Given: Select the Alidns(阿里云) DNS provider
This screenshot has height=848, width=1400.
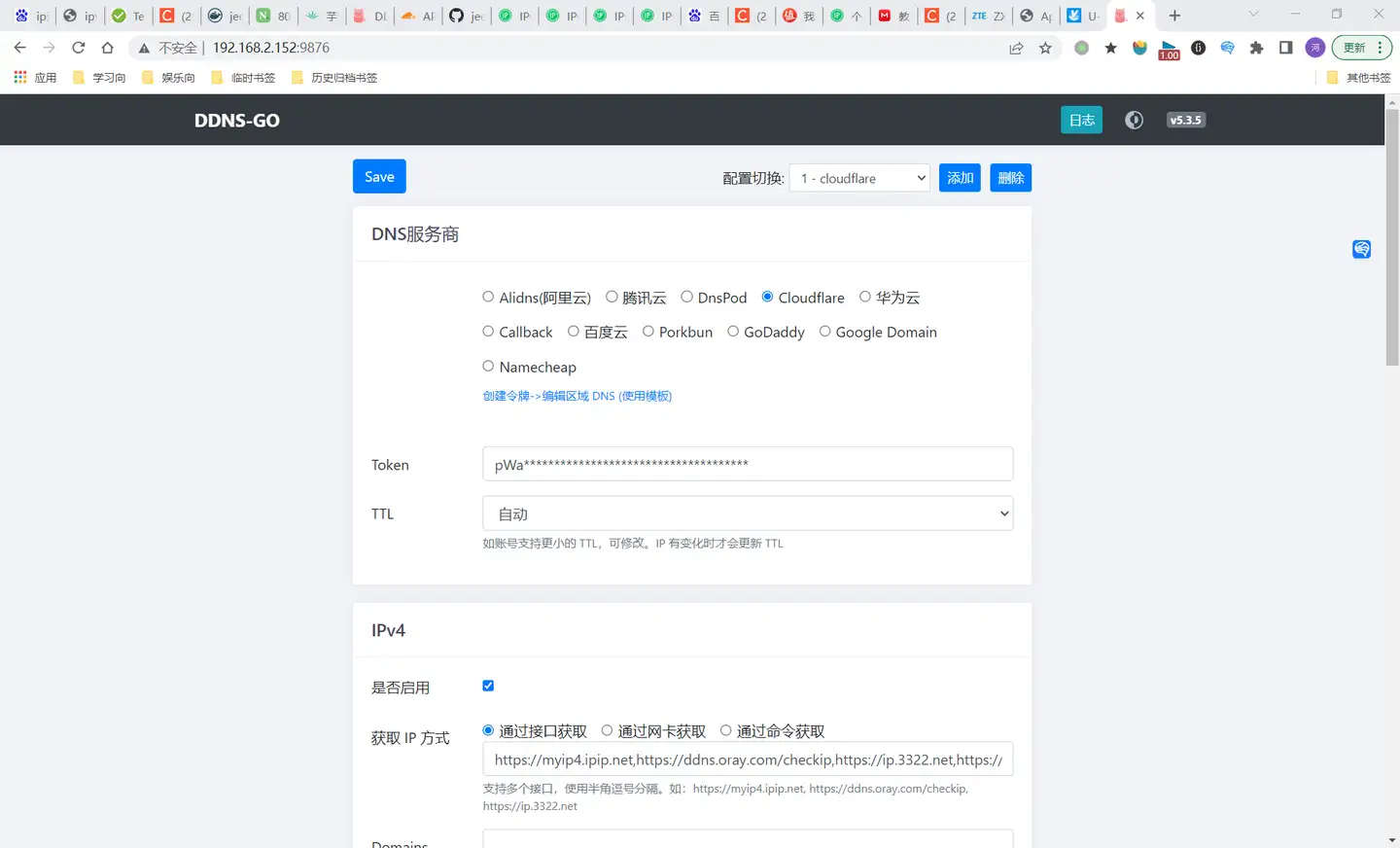Looking at the screenshot, I should click(x=488, y=297).
